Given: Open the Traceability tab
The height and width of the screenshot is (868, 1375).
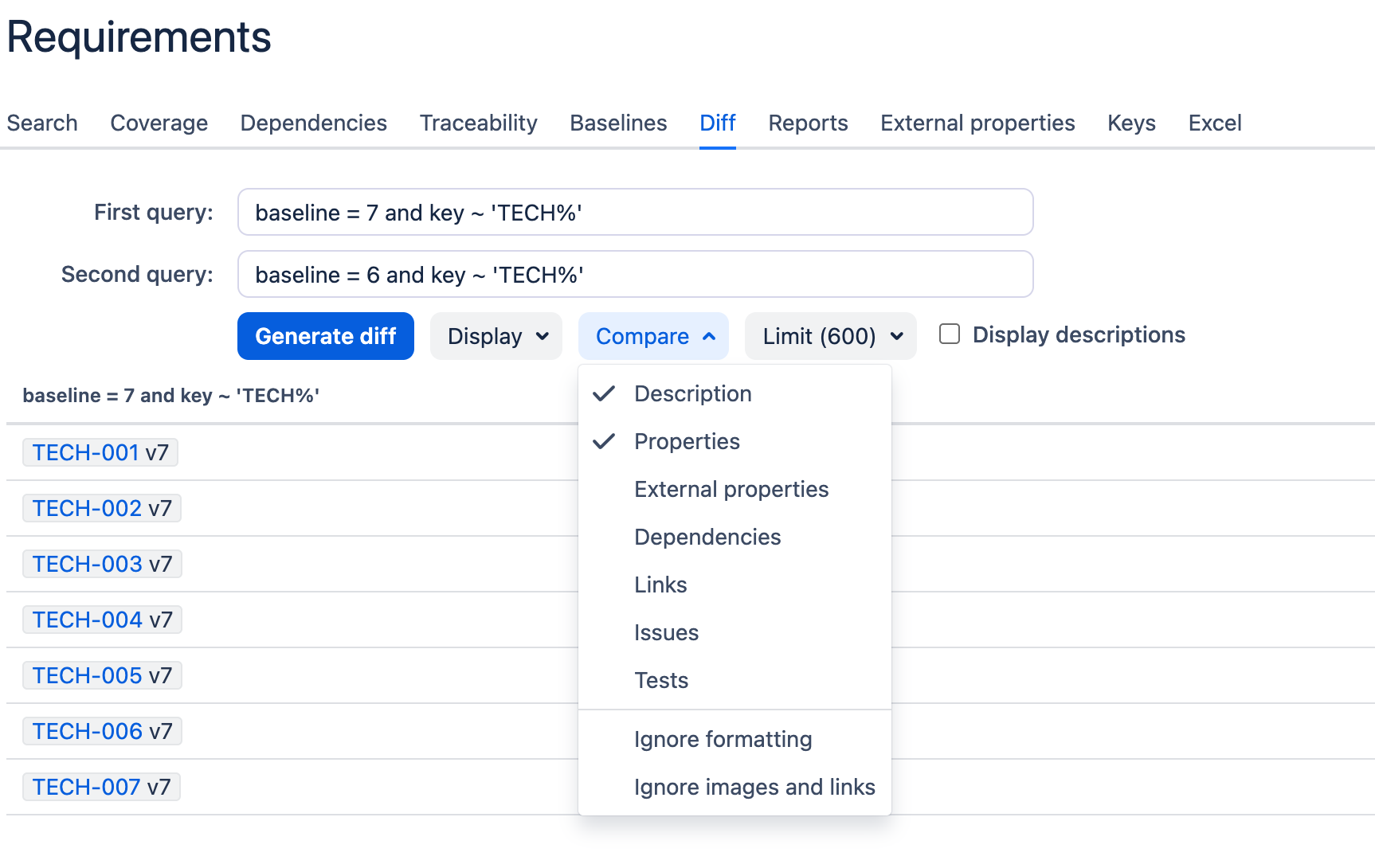Looking at the screenshot, I should pos(478,123).
